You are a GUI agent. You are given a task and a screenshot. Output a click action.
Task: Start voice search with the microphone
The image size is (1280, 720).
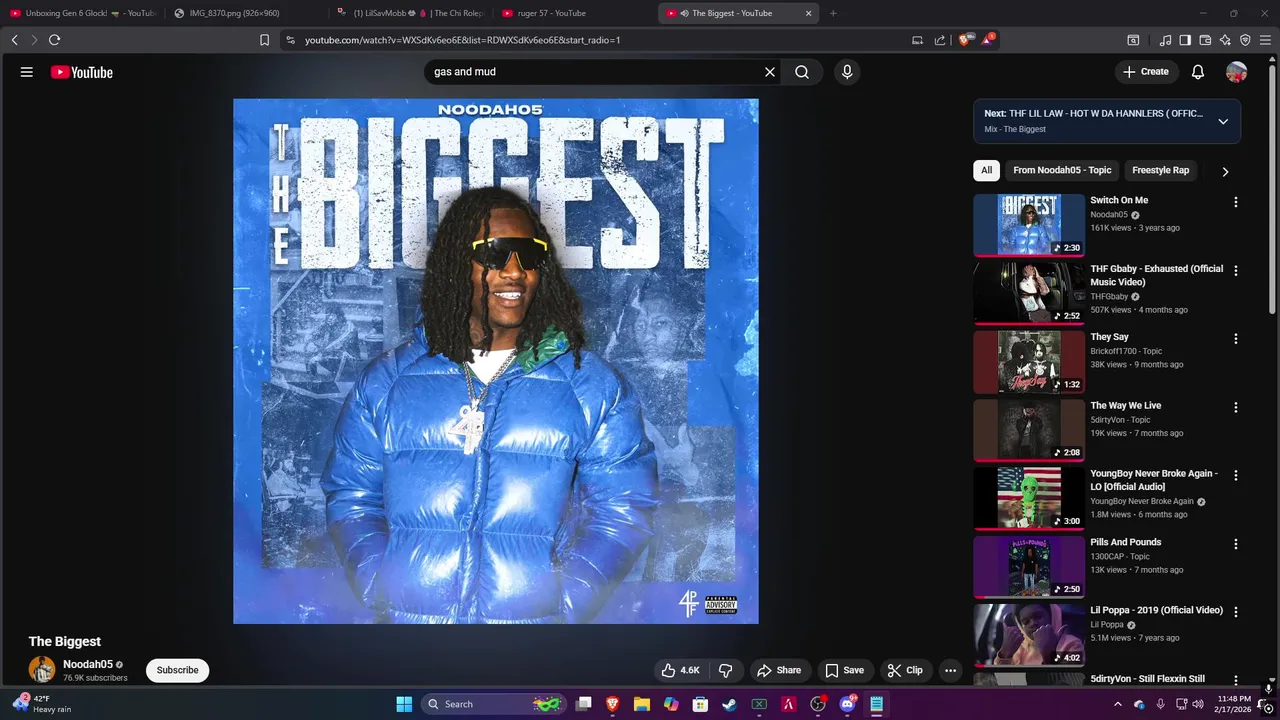[x=847, y=72]
